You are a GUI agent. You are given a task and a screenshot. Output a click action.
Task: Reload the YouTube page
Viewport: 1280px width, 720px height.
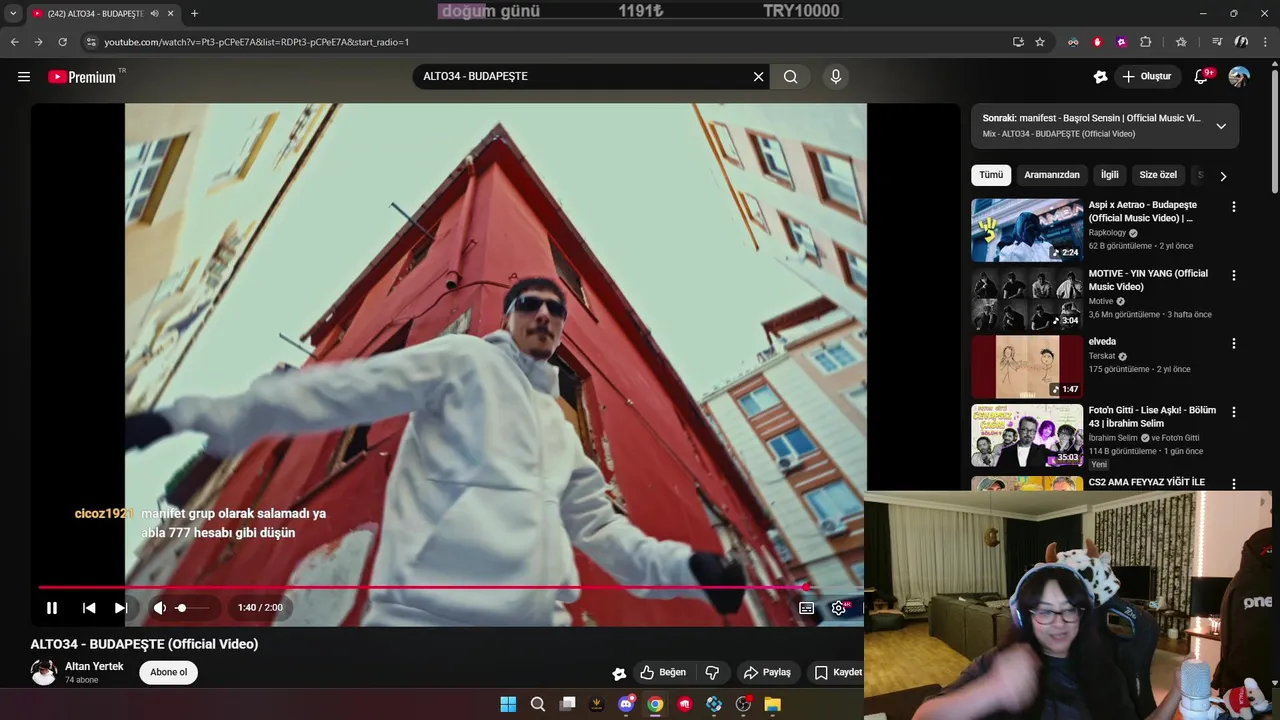pos(62,42)
